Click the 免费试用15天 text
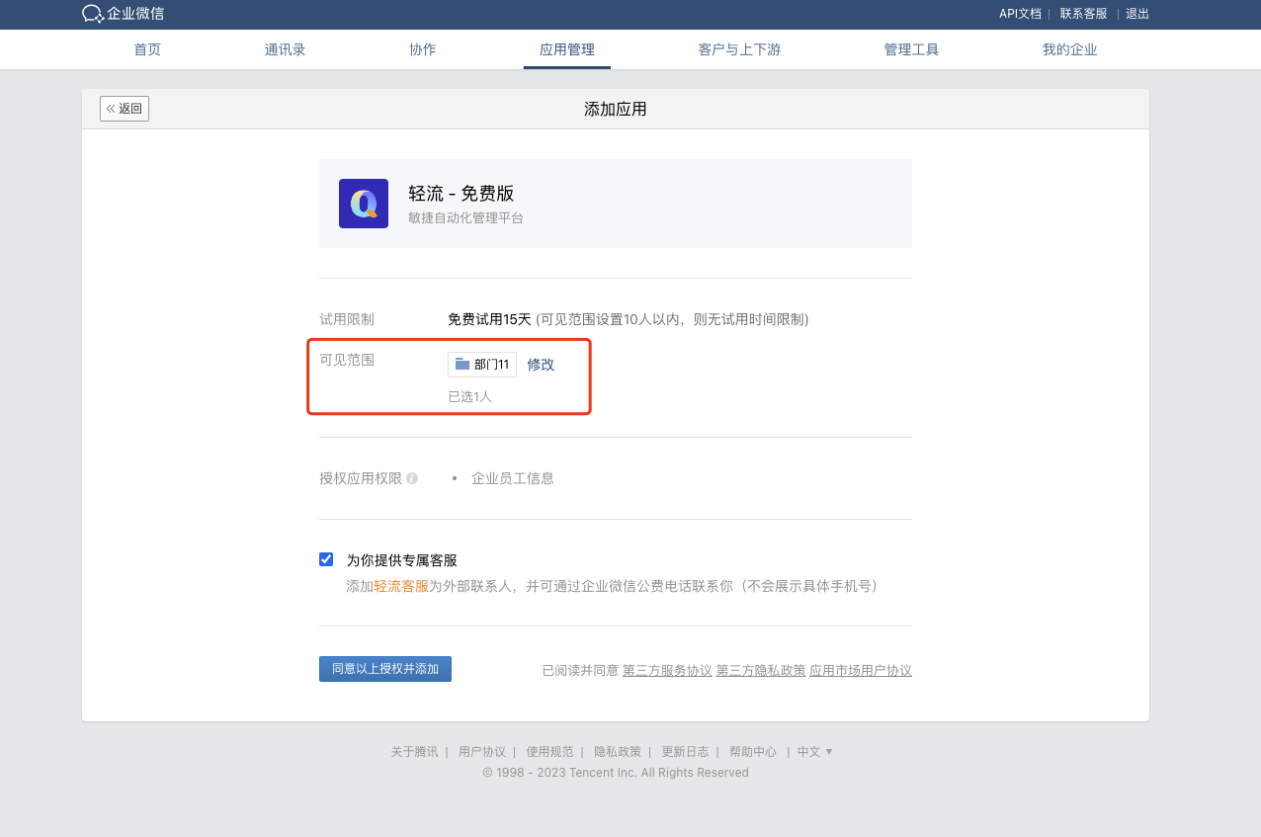The height and width of the screenshot is (837, 1261). coord(490,319)
